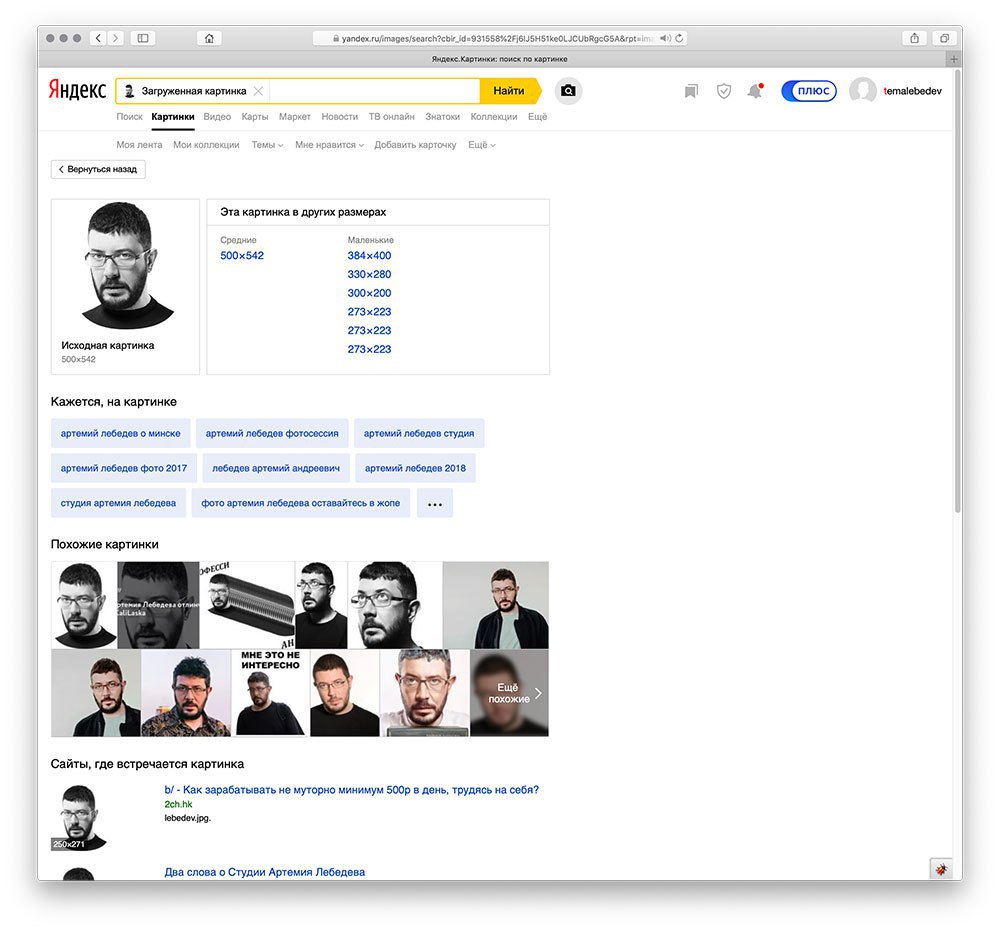This screenshot has width=1000, height=930.
Task: Expand the Ещё dropdown in the submenu
Action: click(482, 145)
